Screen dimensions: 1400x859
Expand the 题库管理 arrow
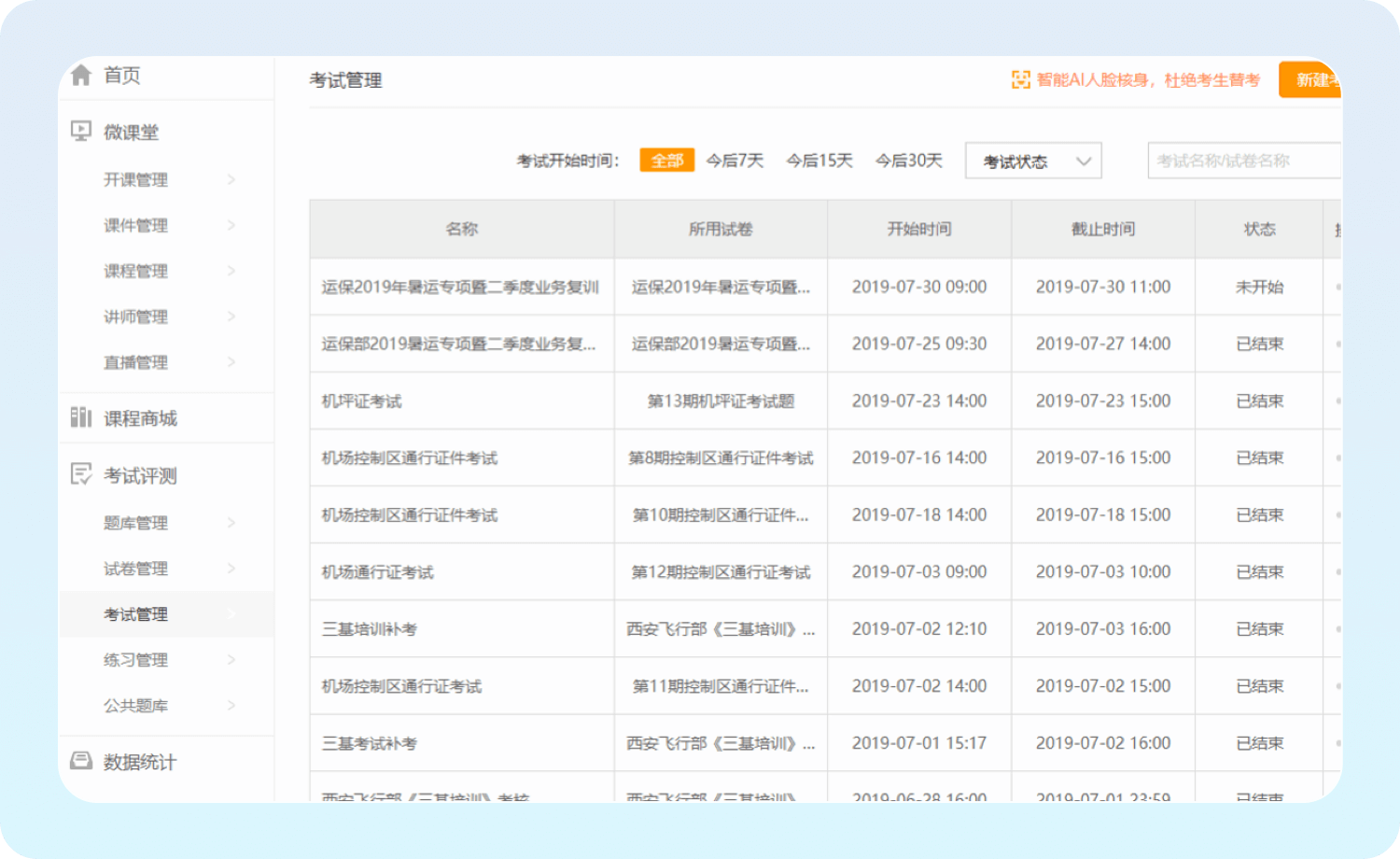pyautogui.click(x=231, y=523)
